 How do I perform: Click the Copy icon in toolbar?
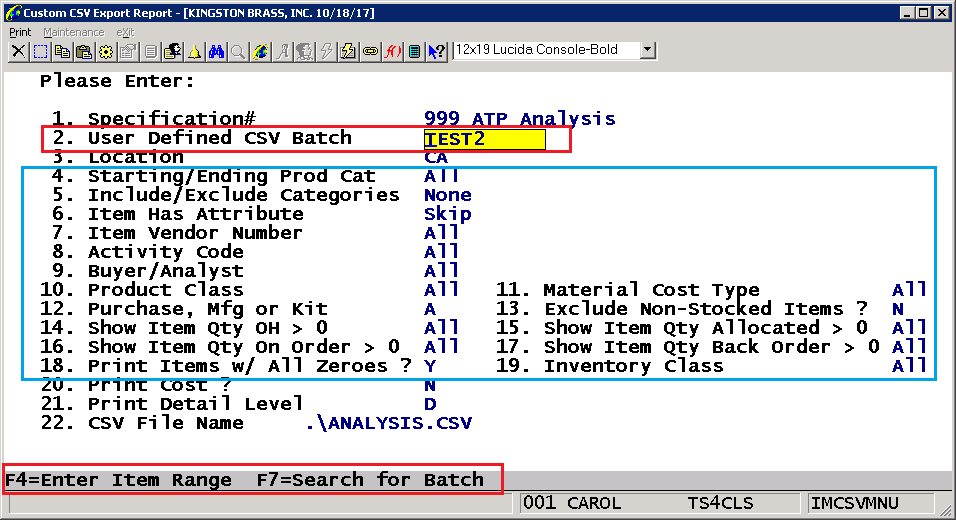tap(62, 51)
